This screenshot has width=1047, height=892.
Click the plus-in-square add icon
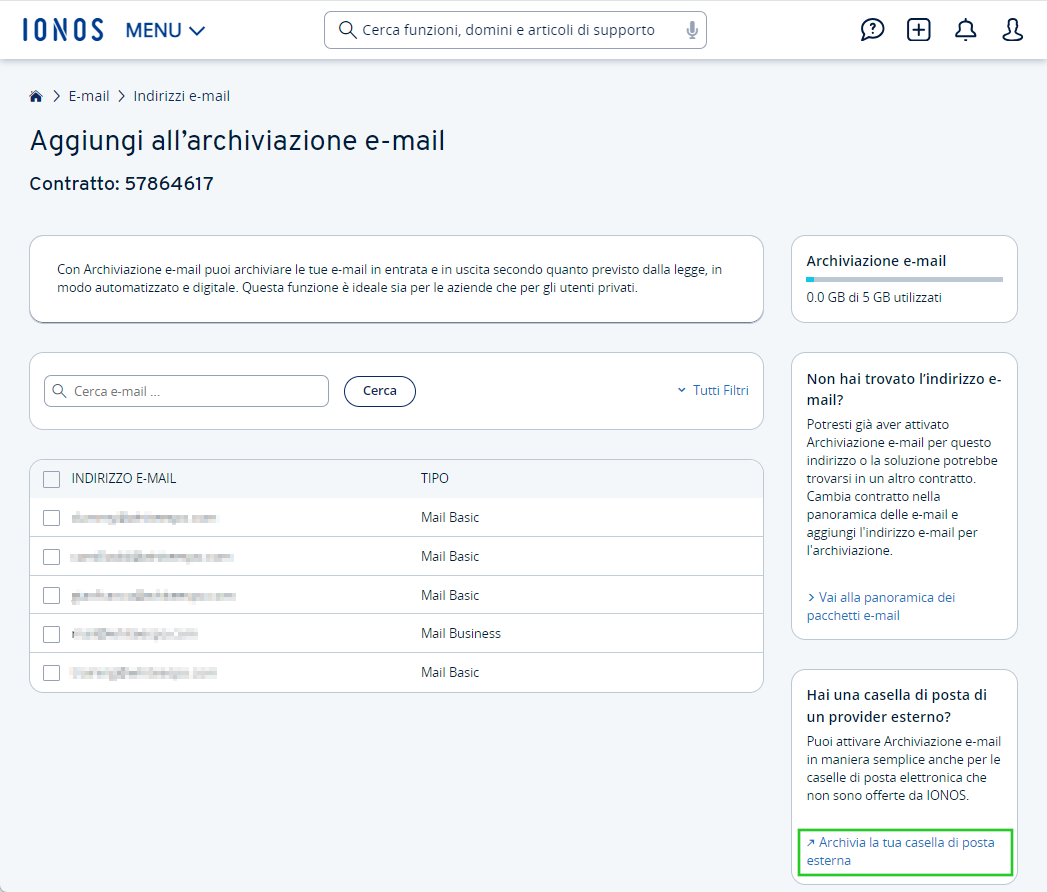point(919,30)
